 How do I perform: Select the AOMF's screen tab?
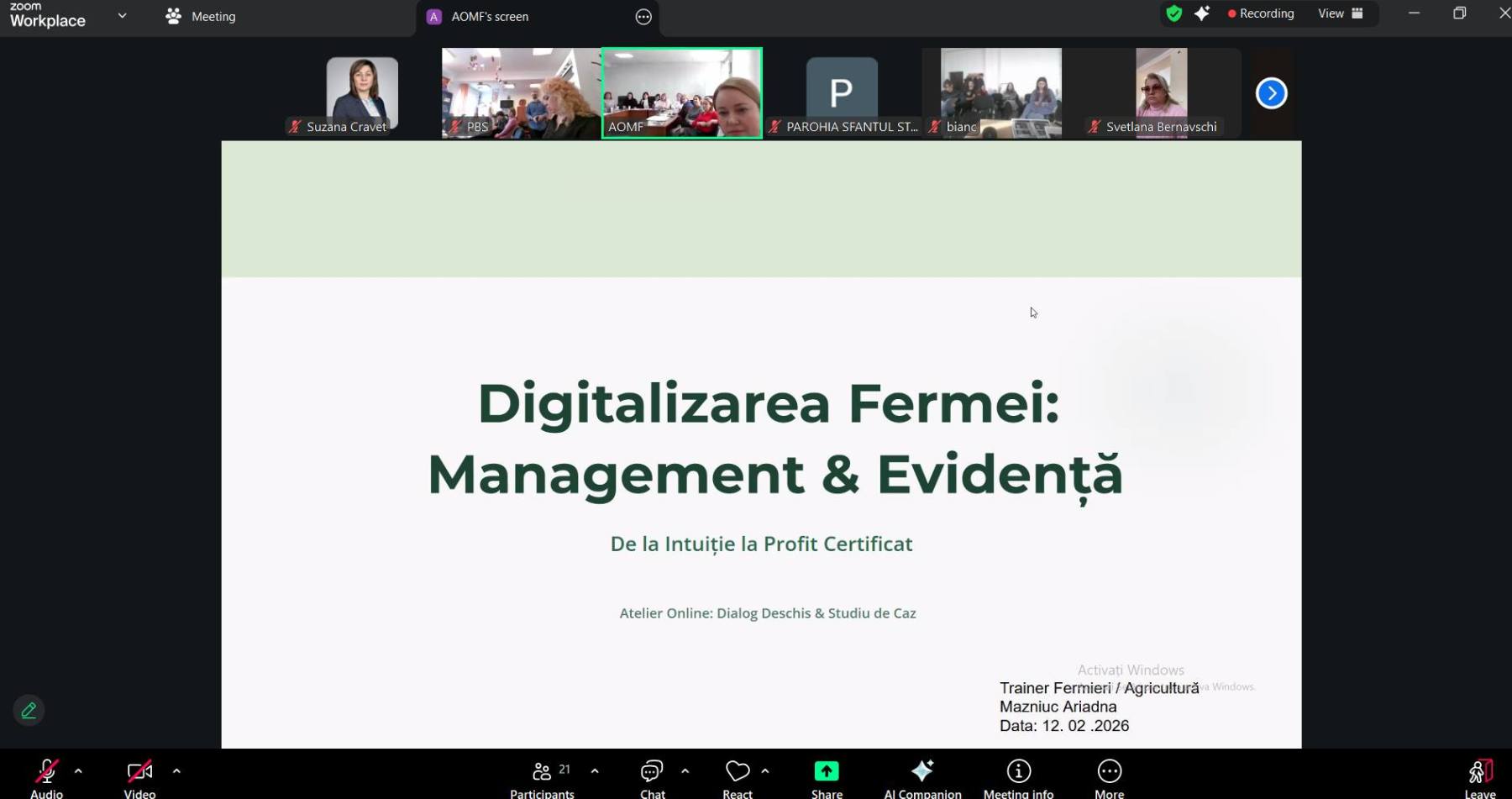pyautogui.click(x=490, y=17)
